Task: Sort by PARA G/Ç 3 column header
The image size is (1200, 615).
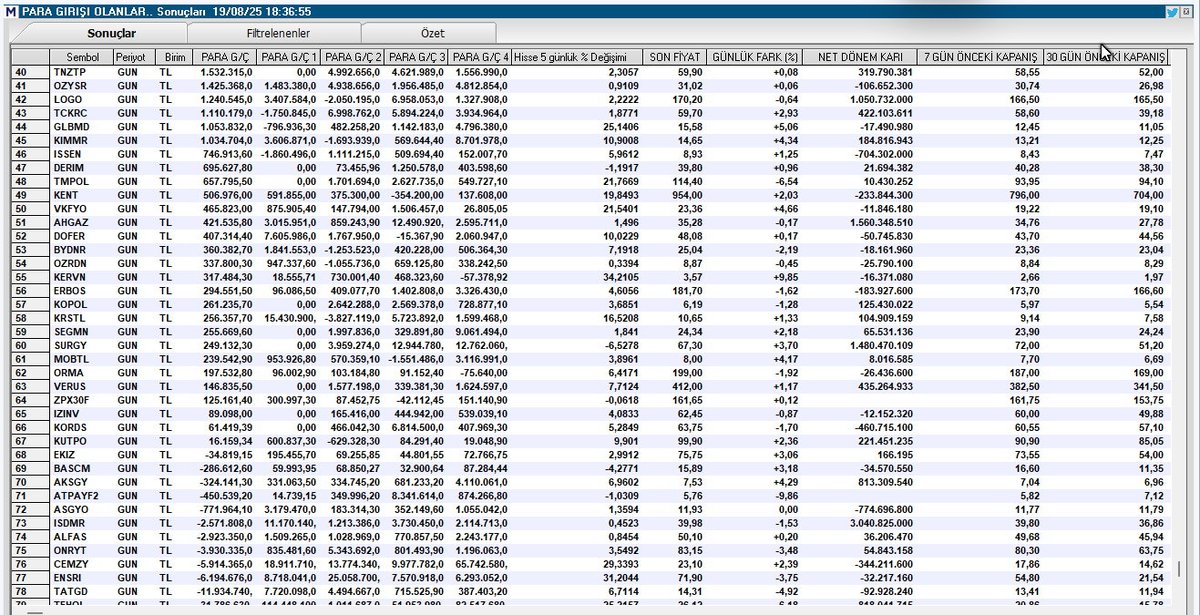Action: 416,57
